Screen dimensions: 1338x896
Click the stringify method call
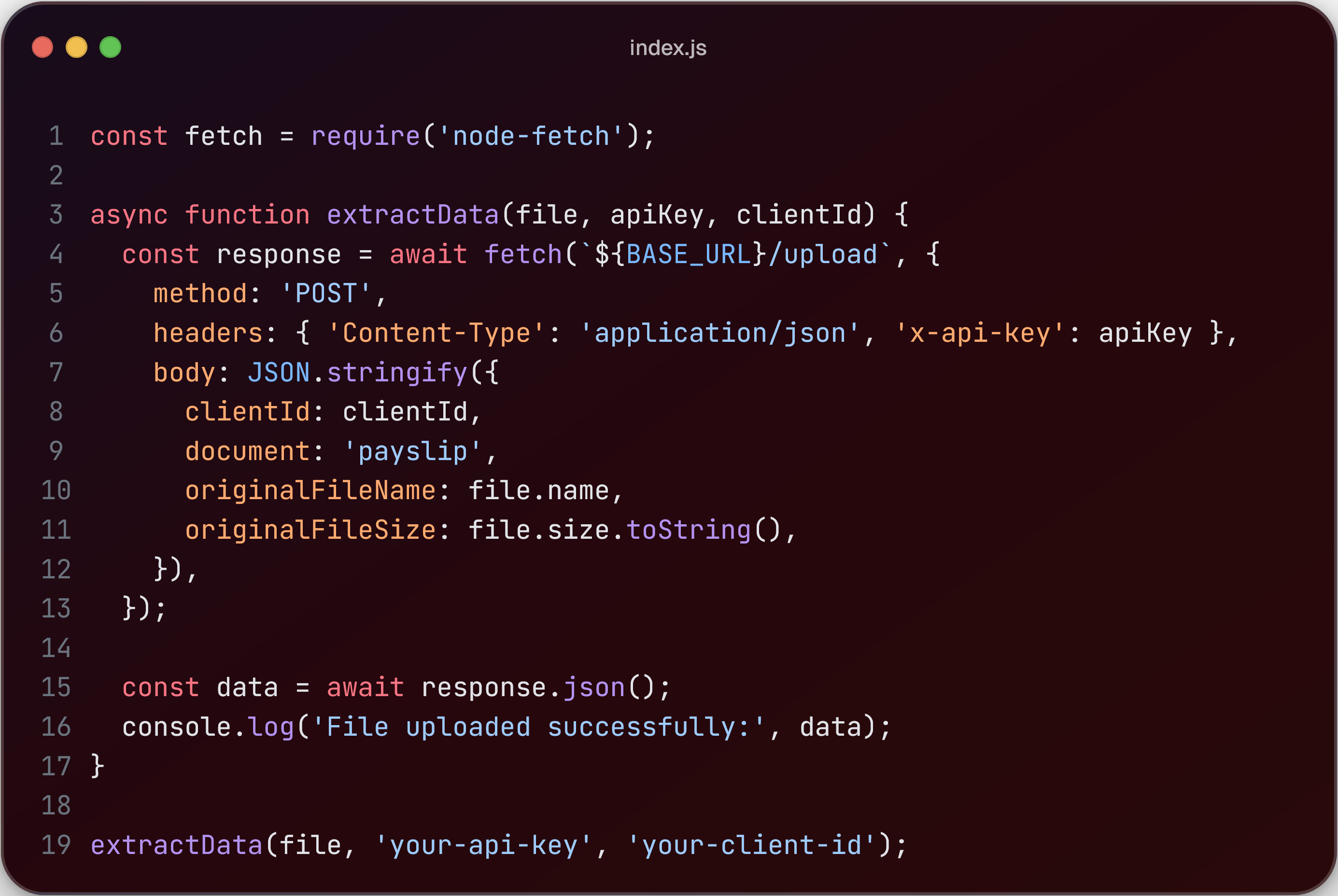click(397, 373)
